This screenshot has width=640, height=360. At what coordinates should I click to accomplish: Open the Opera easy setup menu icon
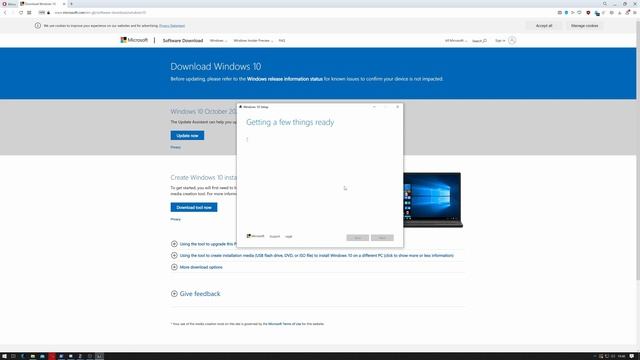pyautogui.click(x=634, y=13)
